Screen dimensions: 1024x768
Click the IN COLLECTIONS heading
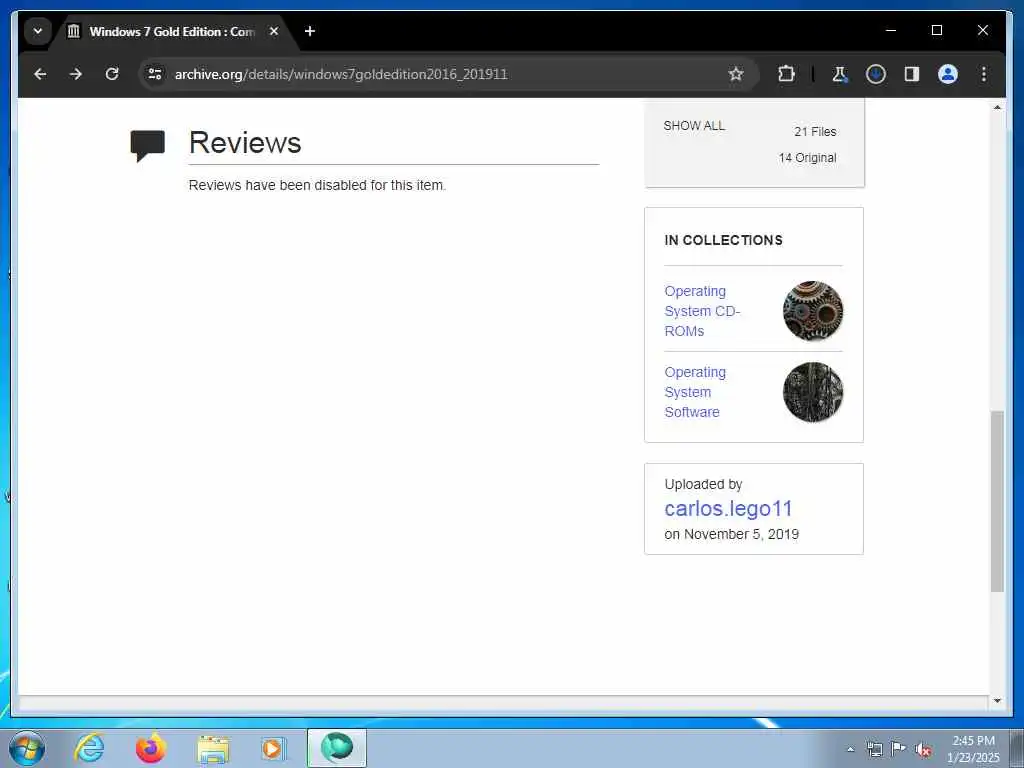point(723,240)
